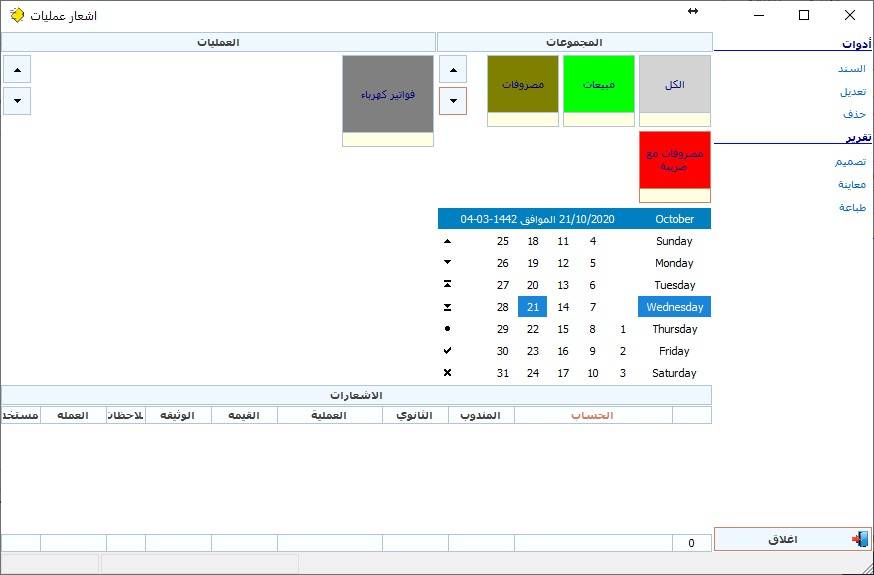Image resolution: width=874 pixels, height=575 pixels.
Task: Click the double-headed arrow icon in title bar
Action: [693, 11]
